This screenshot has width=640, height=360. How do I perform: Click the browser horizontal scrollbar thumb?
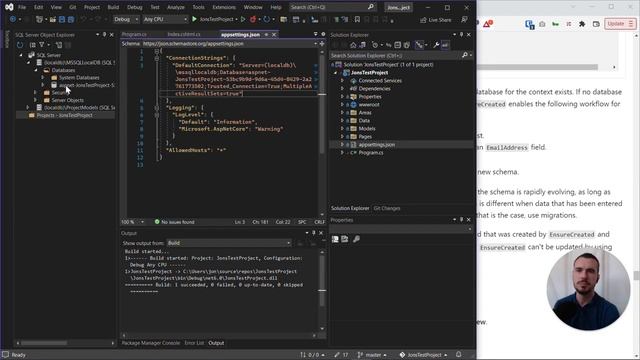(537, 67)
